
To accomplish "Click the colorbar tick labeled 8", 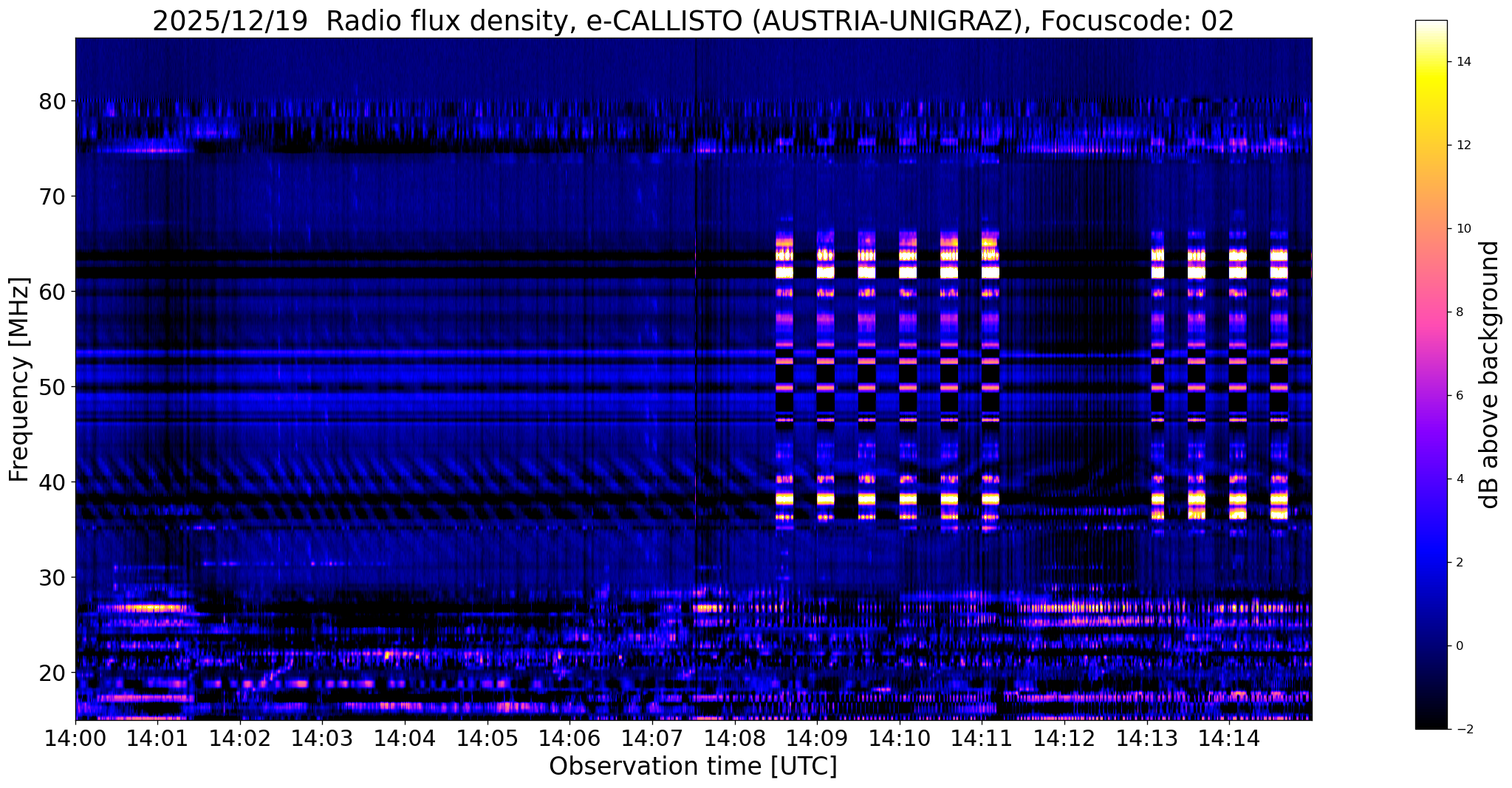I will pyautogui.click(x=1459, y=312).
